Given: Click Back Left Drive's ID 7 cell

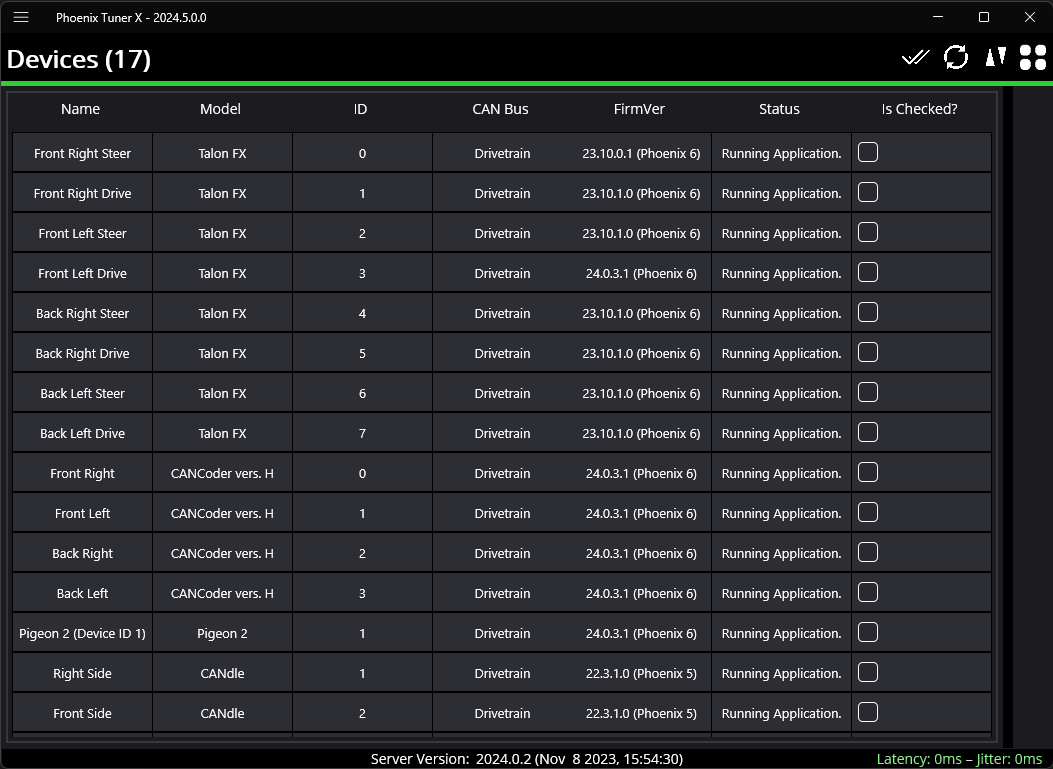Looking at the screenshot, I should 363,433.
